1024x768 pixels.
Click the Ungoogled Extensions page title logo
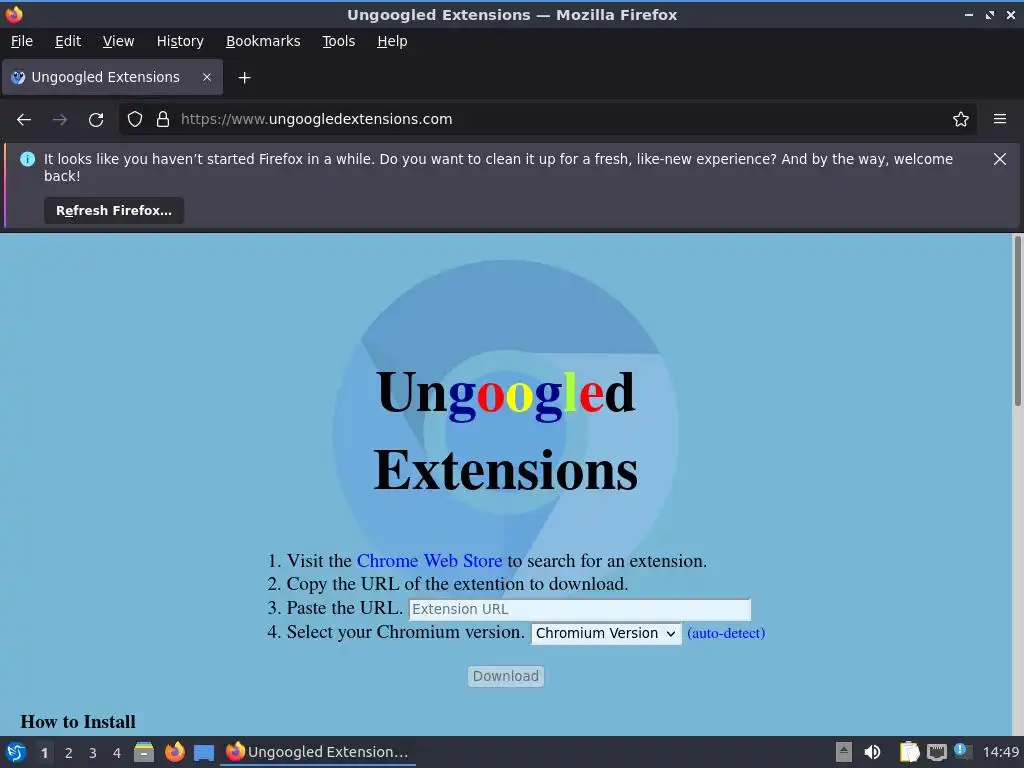coord(505,431)
